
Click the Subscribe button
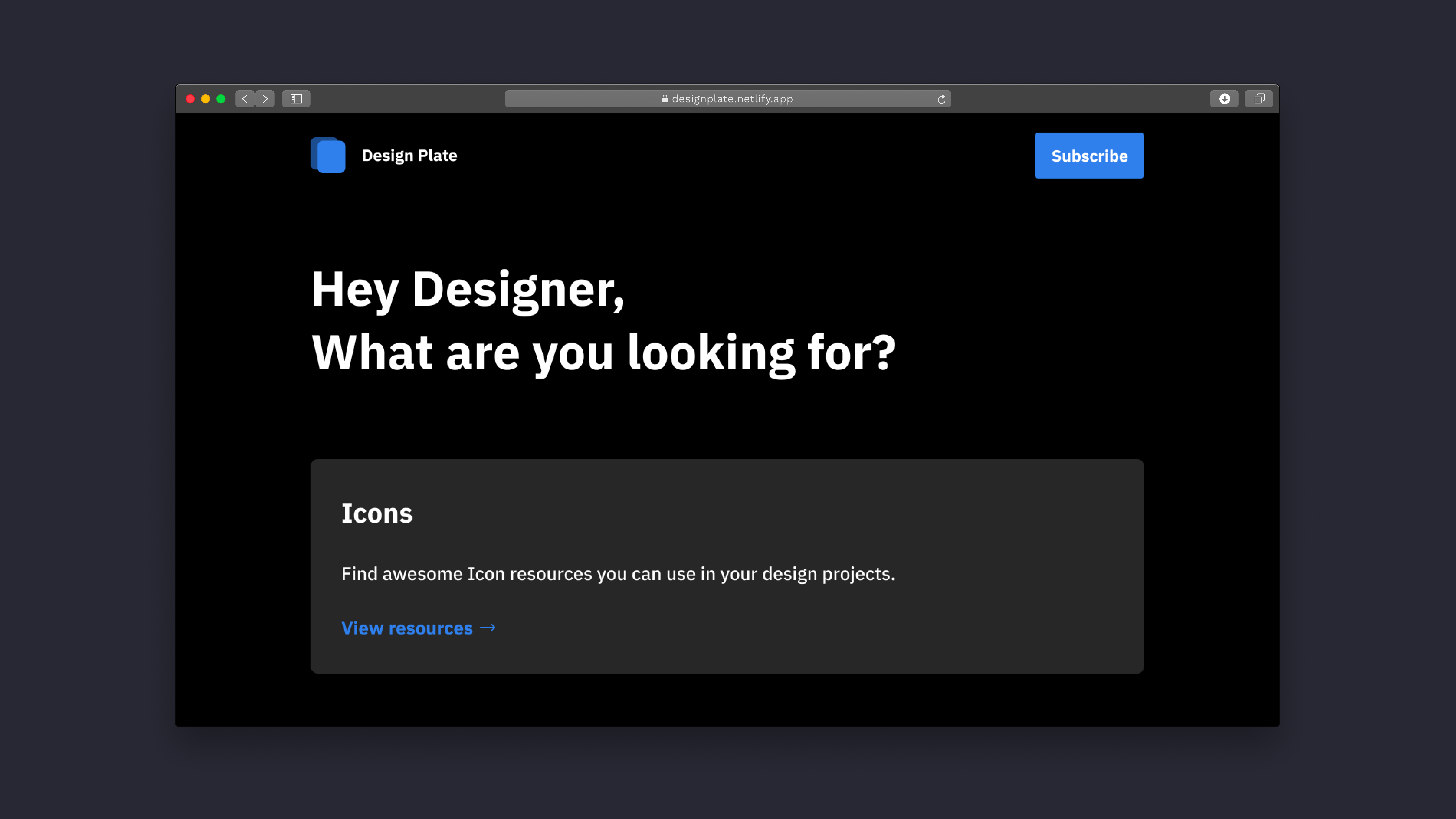(1089, 155)
